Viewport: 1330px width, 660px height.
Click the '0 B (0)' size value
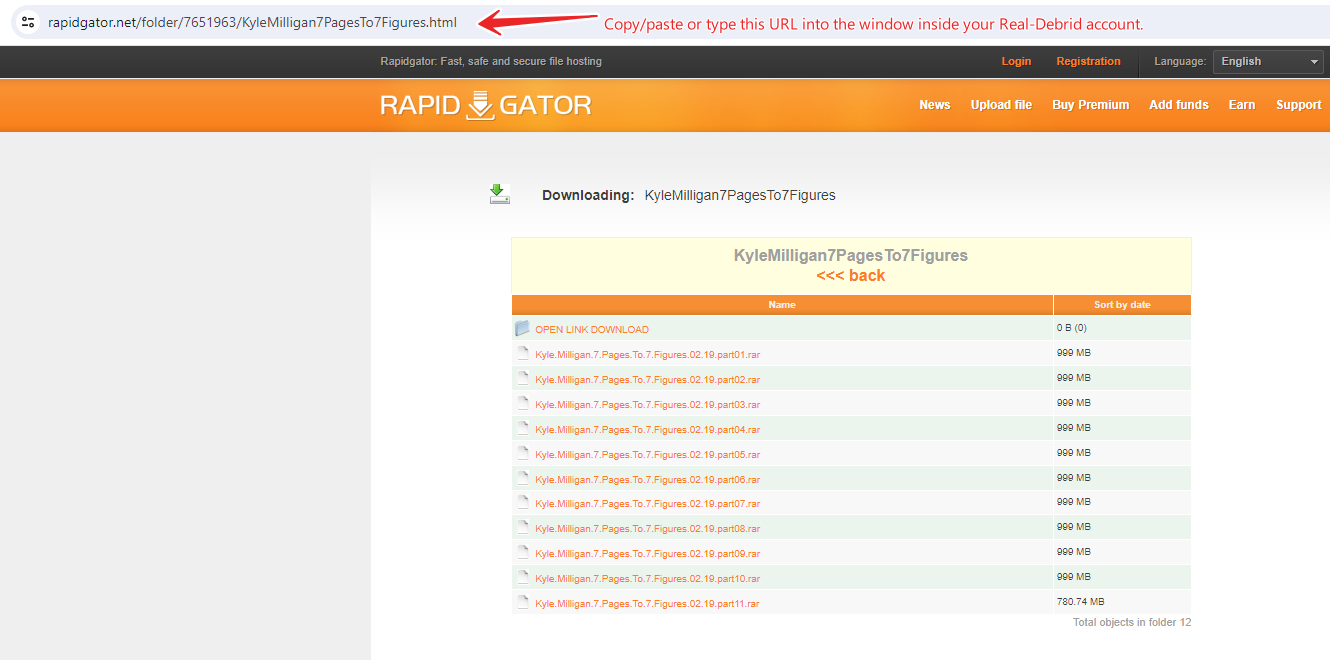click(x=1071, y=328)
